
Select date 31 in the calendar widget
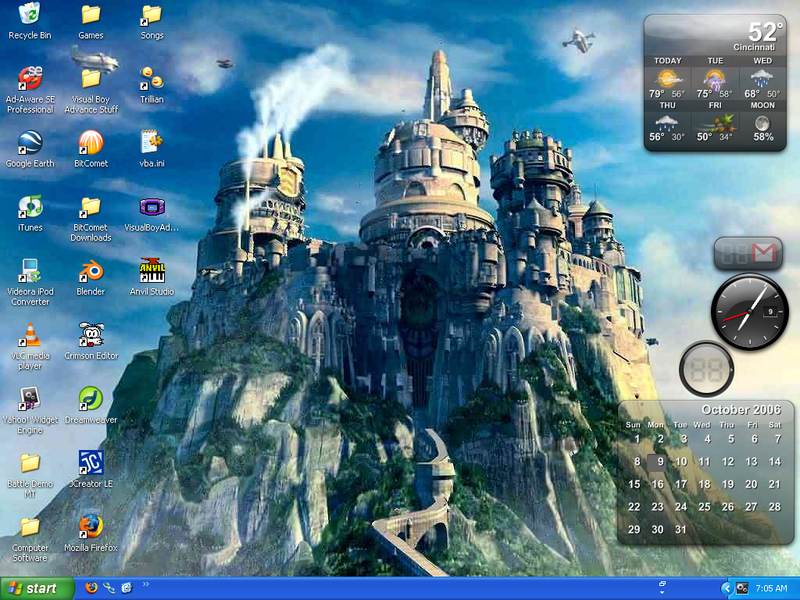(x=681, y=530)
